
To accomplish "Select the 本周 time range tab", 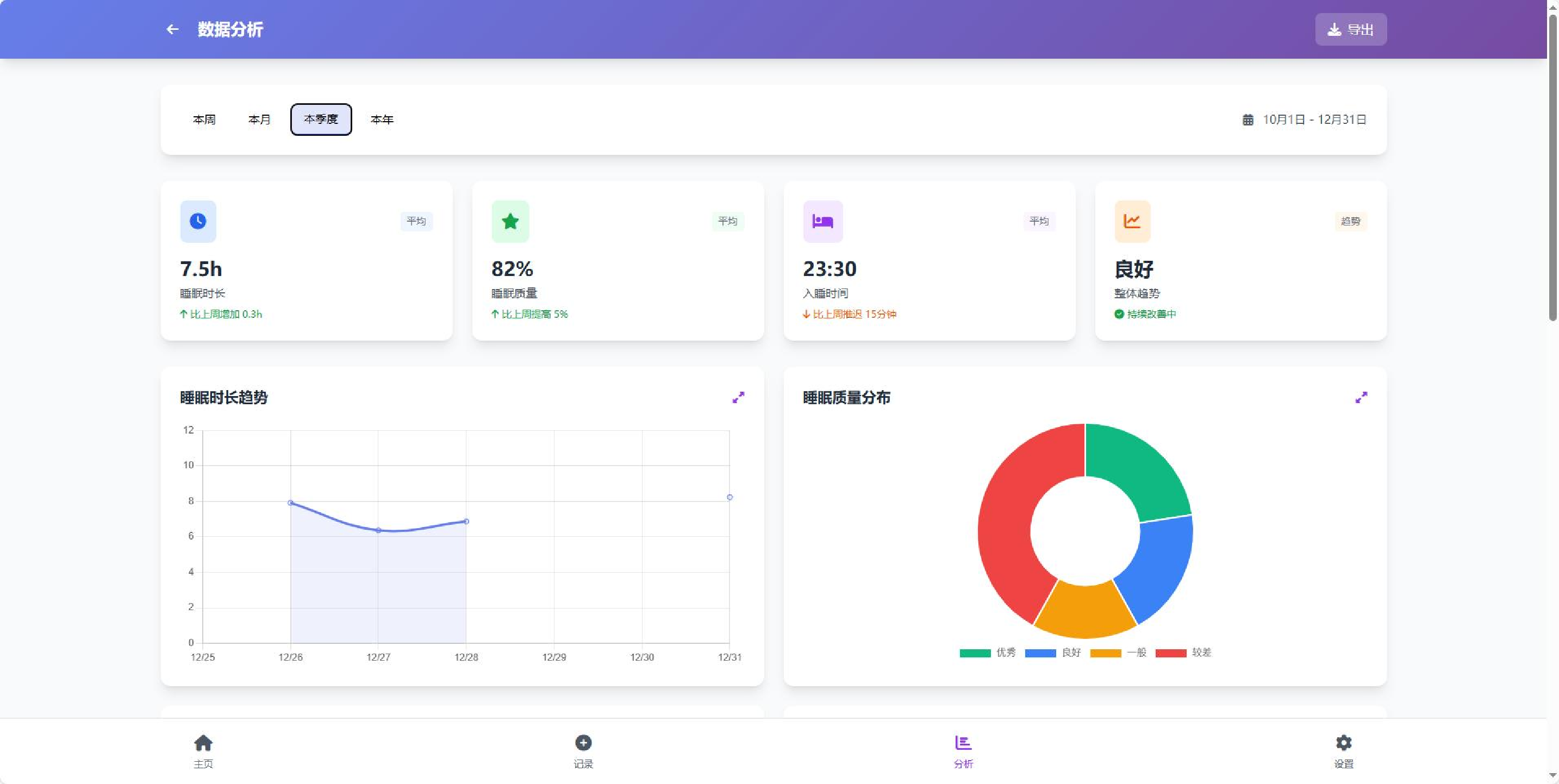I will (204, 120).
